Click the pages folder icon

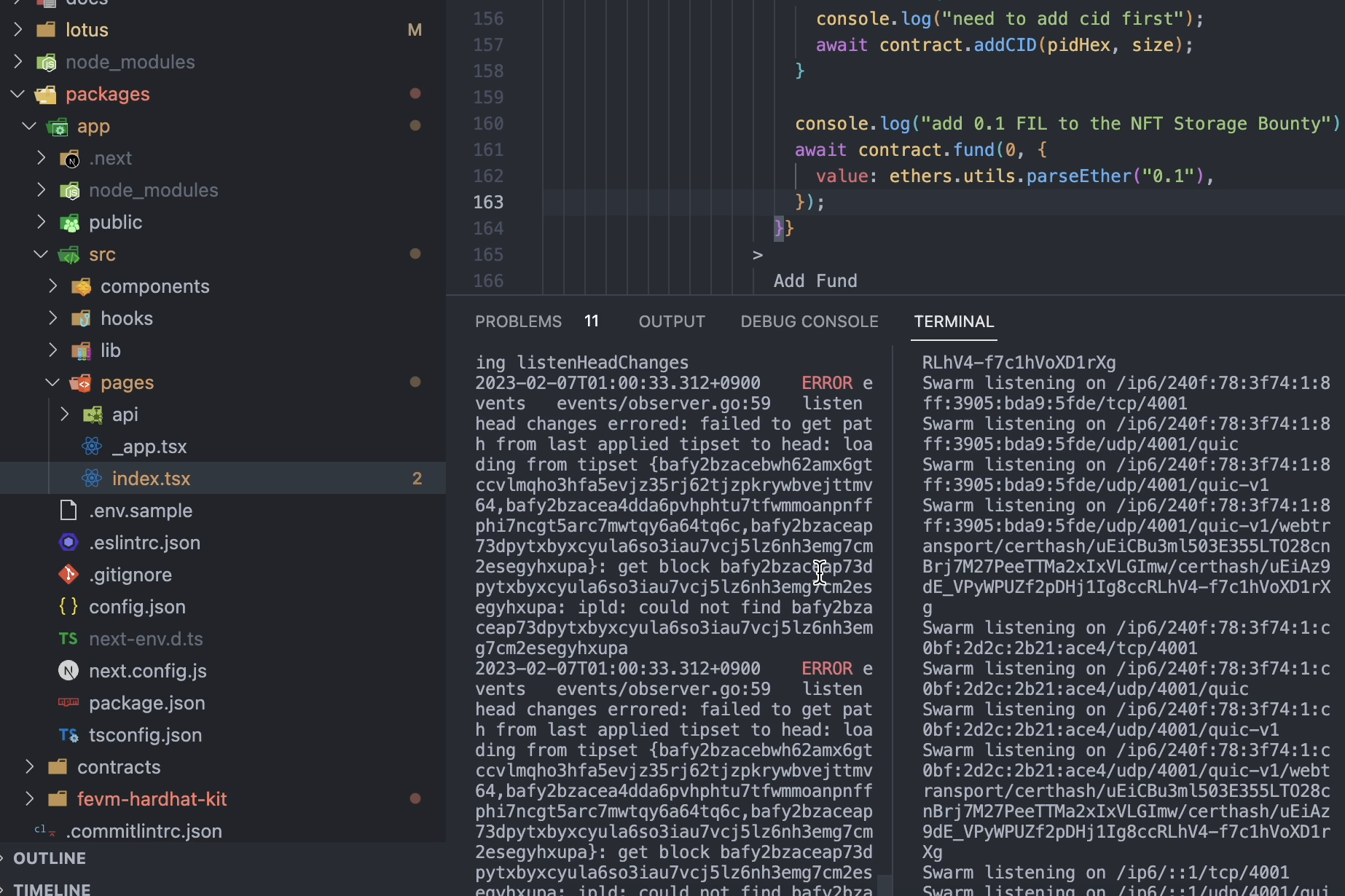(81, 382)
